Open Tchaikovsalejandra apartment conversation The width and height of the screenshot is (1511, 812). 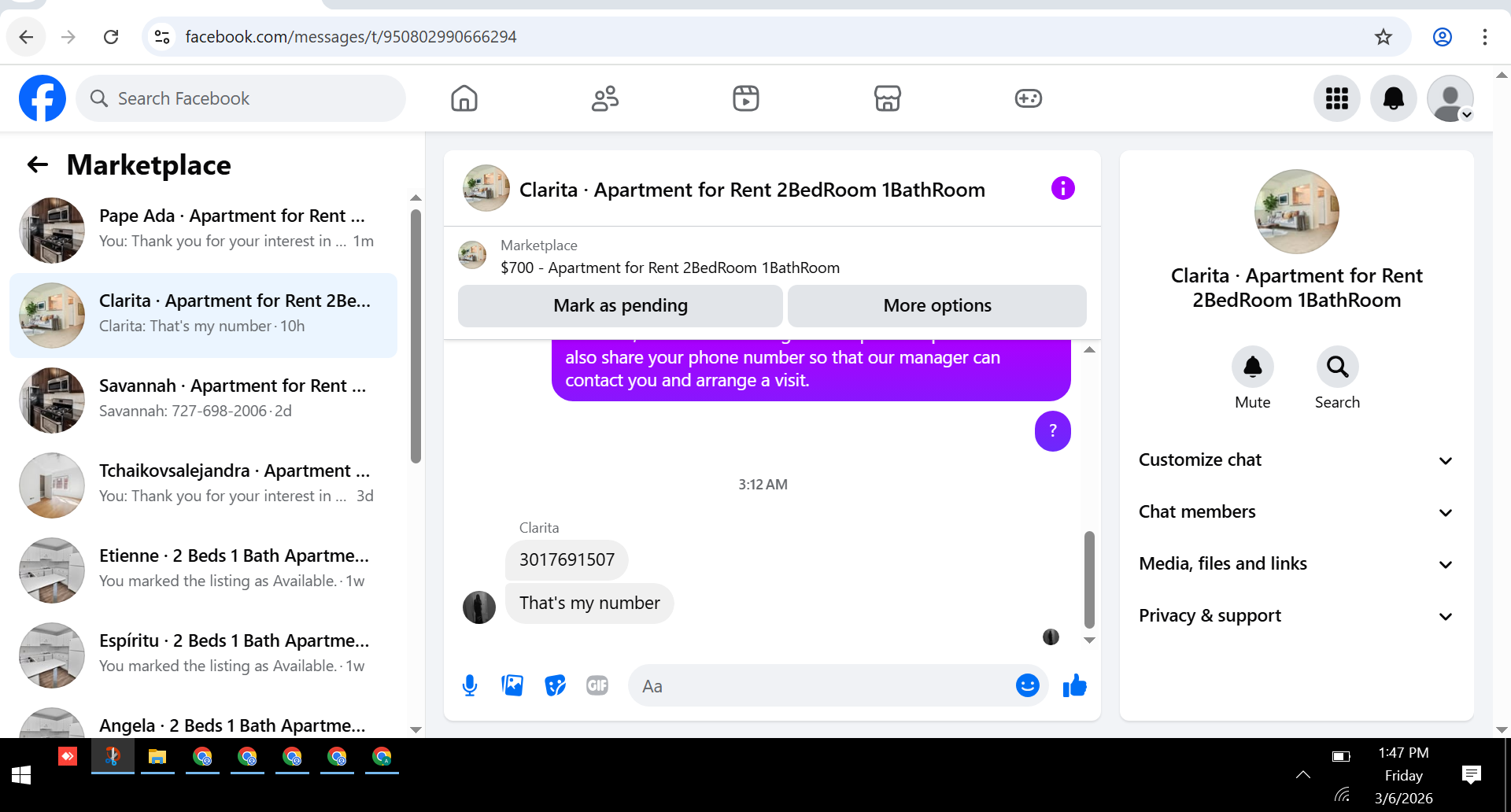click(203, 485)
